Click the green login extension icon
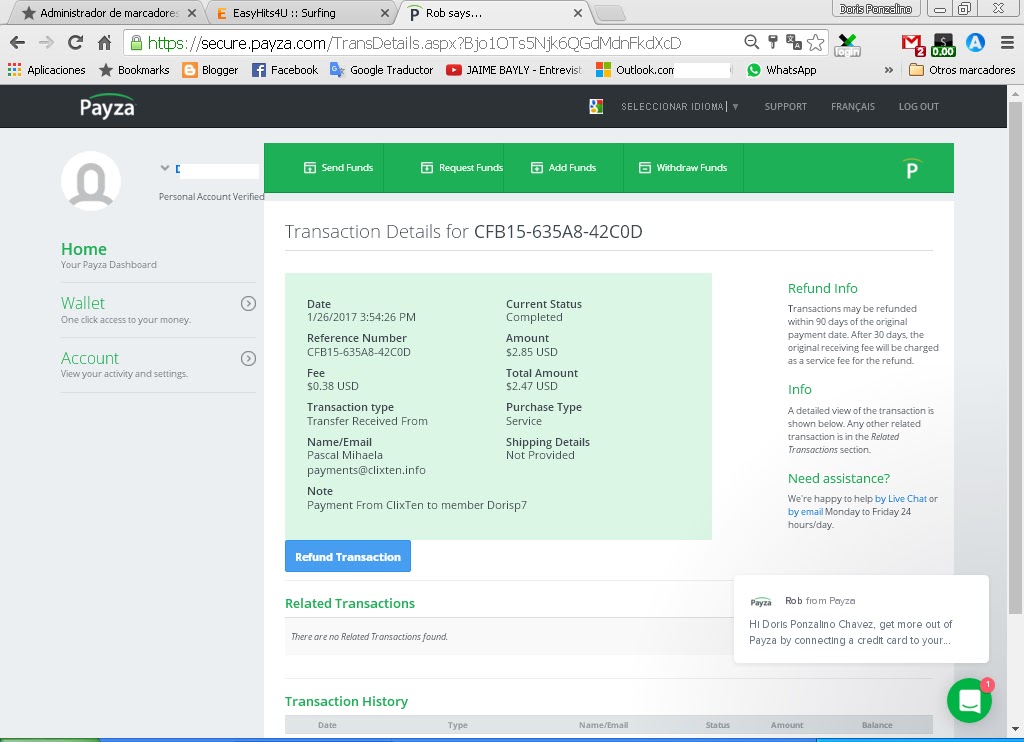 (x=847, y=45)
